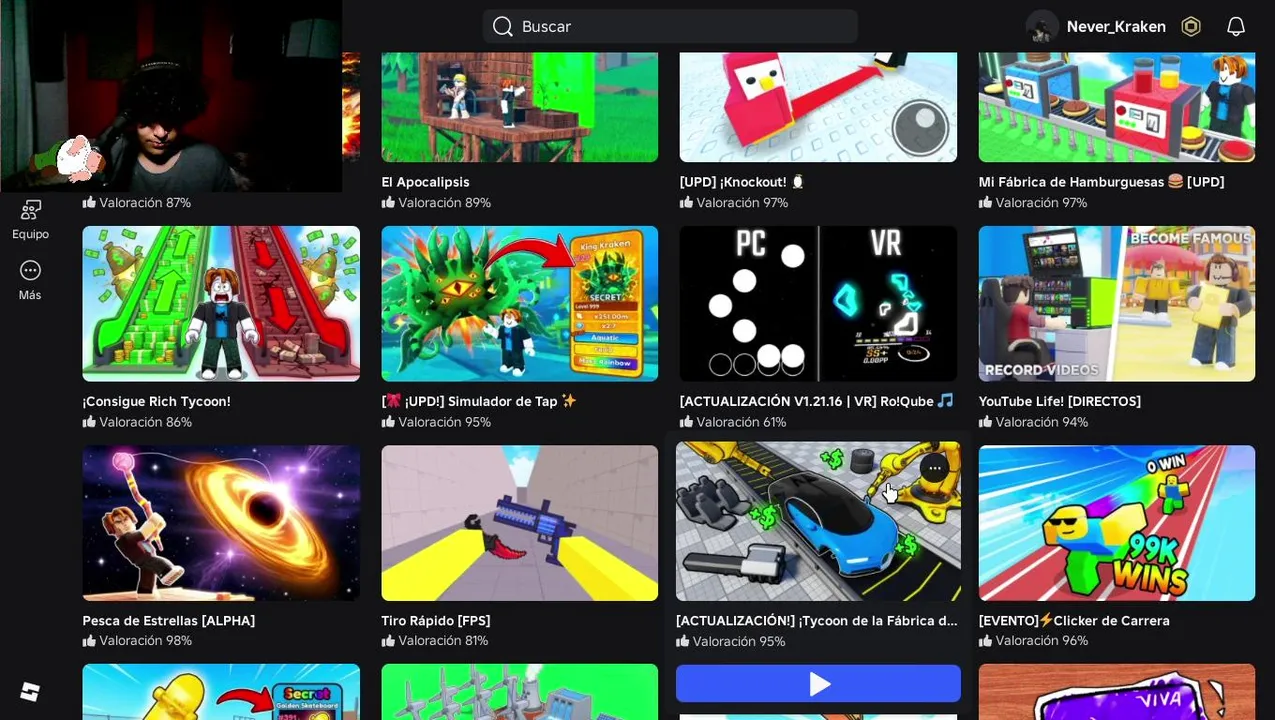1275x720 pixels.
Task: Start the hovered game with play button
Action: coord(818,684)
